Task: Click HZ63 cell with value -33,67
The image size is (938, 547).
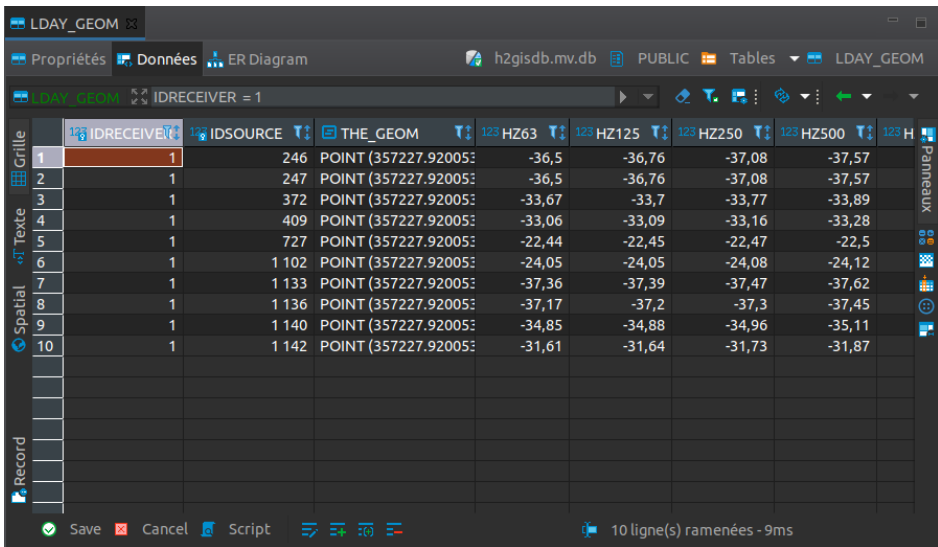Action: 522,199
